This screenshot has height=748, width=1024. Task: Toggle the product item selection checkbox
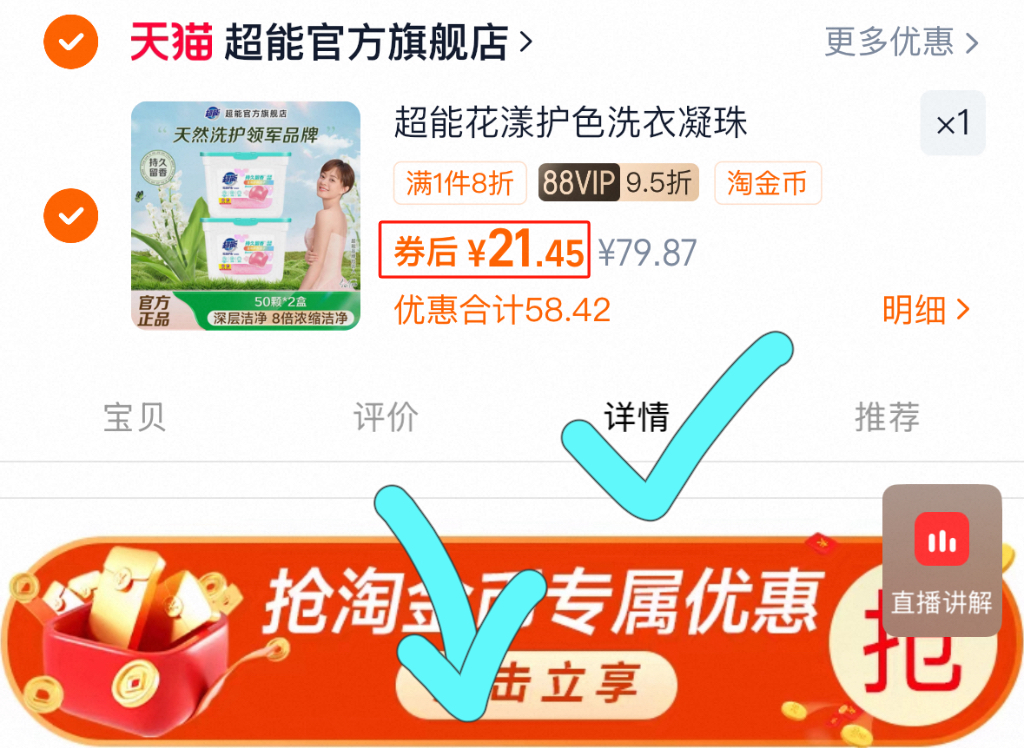coord(71,216)
